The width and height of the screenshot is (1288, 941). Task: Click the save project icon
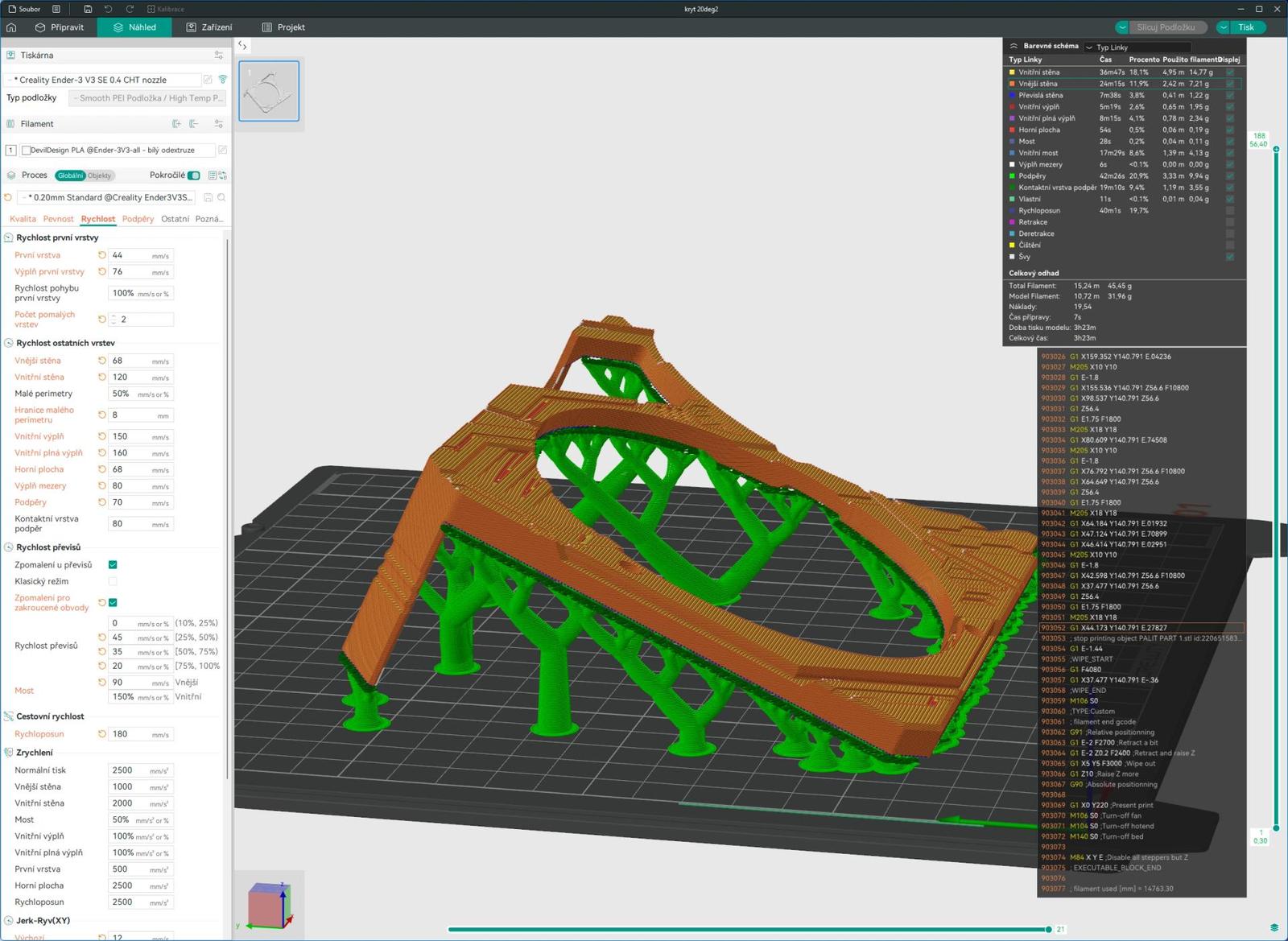coord(88,9)
